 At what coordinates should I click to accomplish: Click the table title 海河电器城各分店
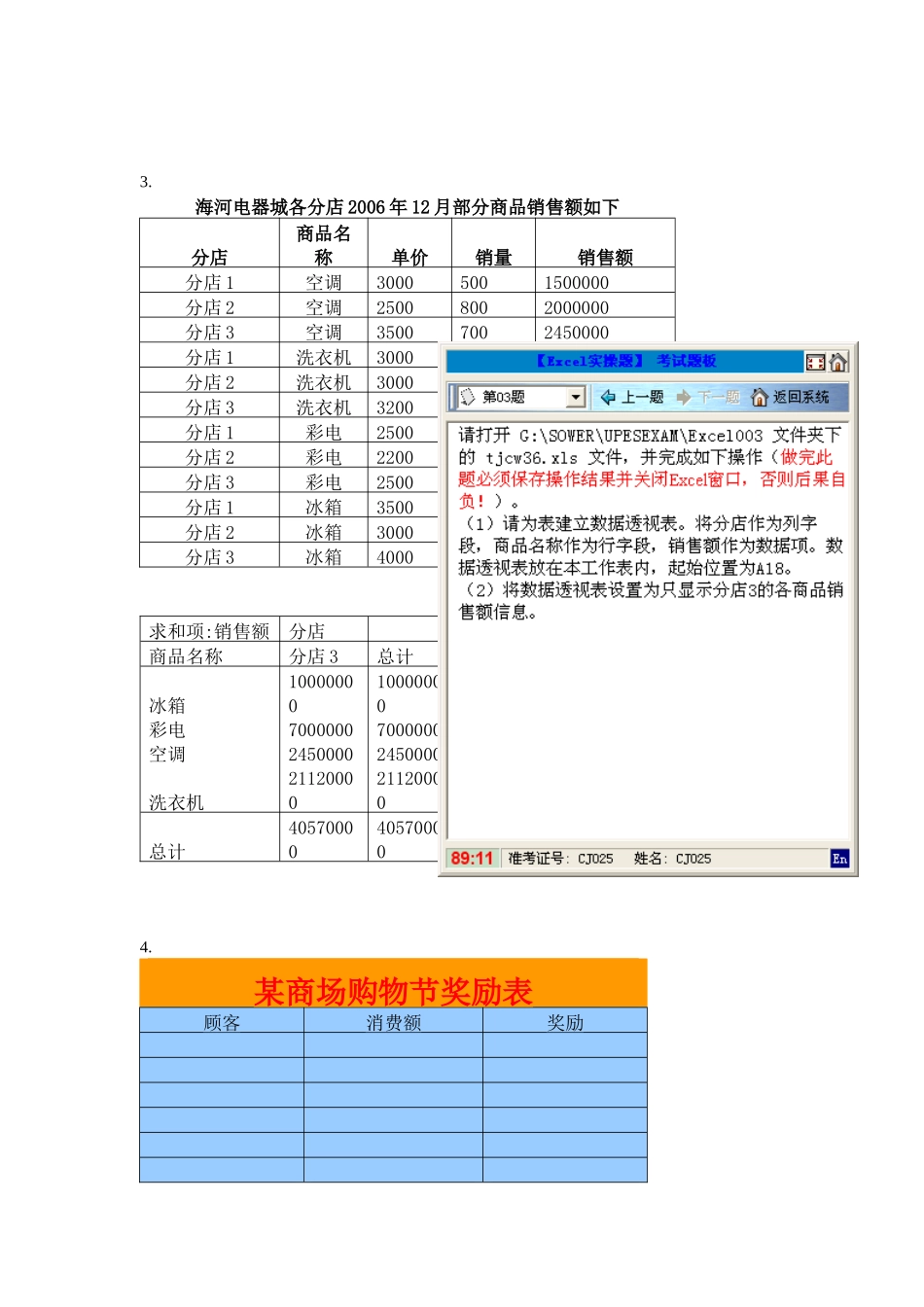tap(407, 207)
